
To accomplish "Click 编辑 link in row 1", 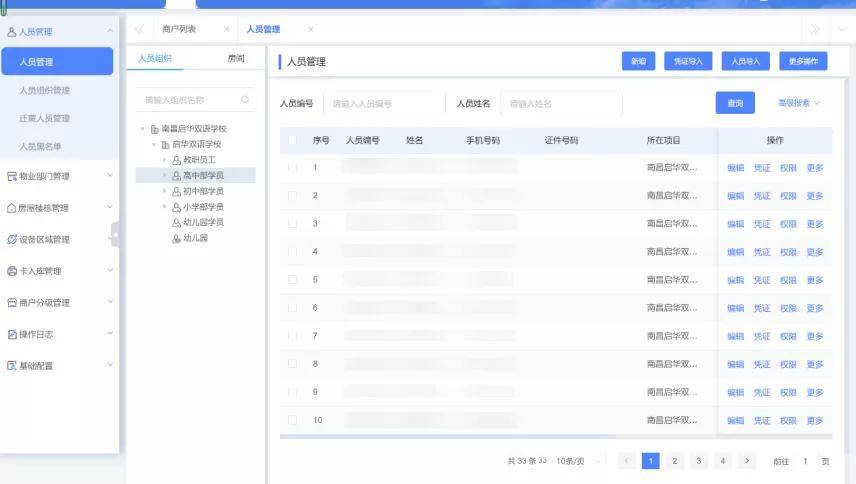I will pos(735,168).
